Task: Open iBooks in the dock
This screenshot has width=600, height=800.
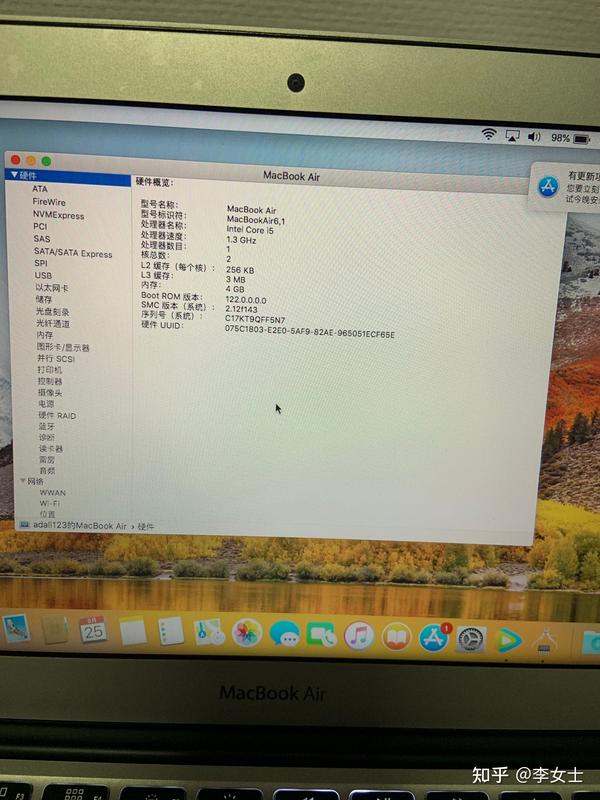Action: pyautogui.click(x=396, y=637)
